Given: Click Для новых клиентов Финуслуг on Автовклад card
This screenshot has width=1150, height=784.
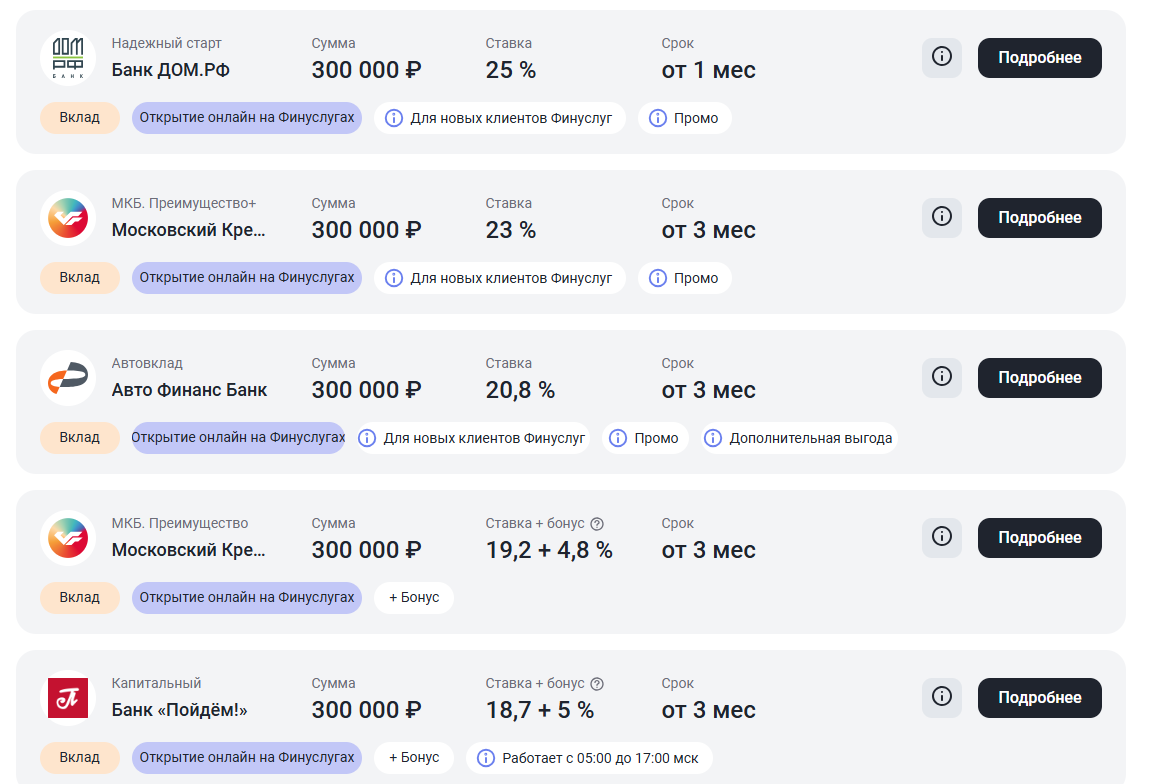Looking at the screenshot, I should tap(473, 438).
